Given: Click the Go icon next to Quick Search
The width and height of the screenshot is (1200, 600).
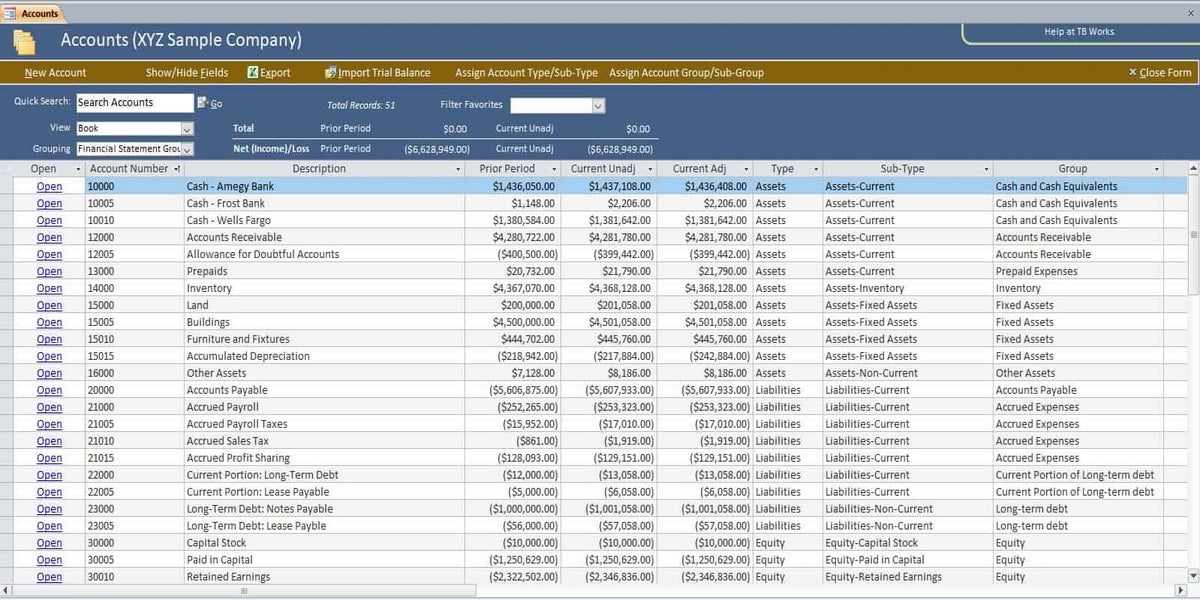Looking at the screenshot, I should (202, 103).
